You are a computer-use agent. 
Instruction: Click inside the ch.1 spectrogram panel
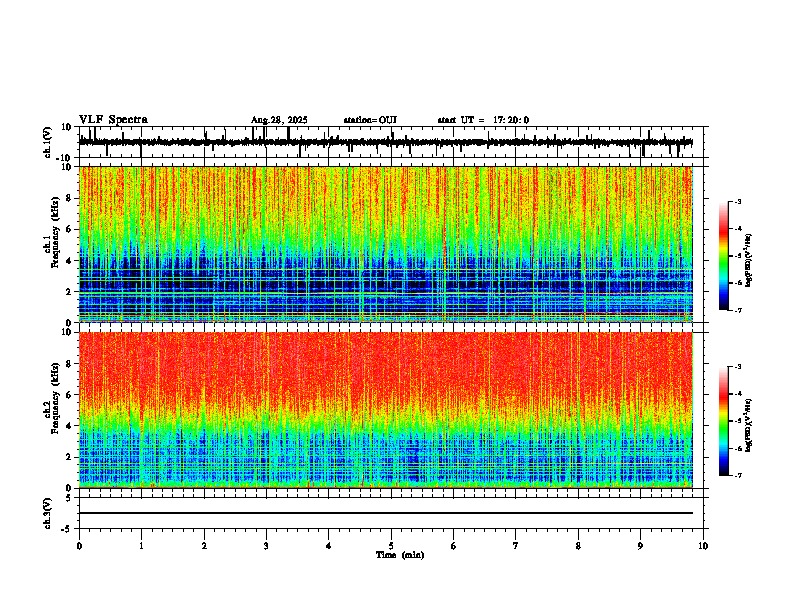tap(385, 244)
